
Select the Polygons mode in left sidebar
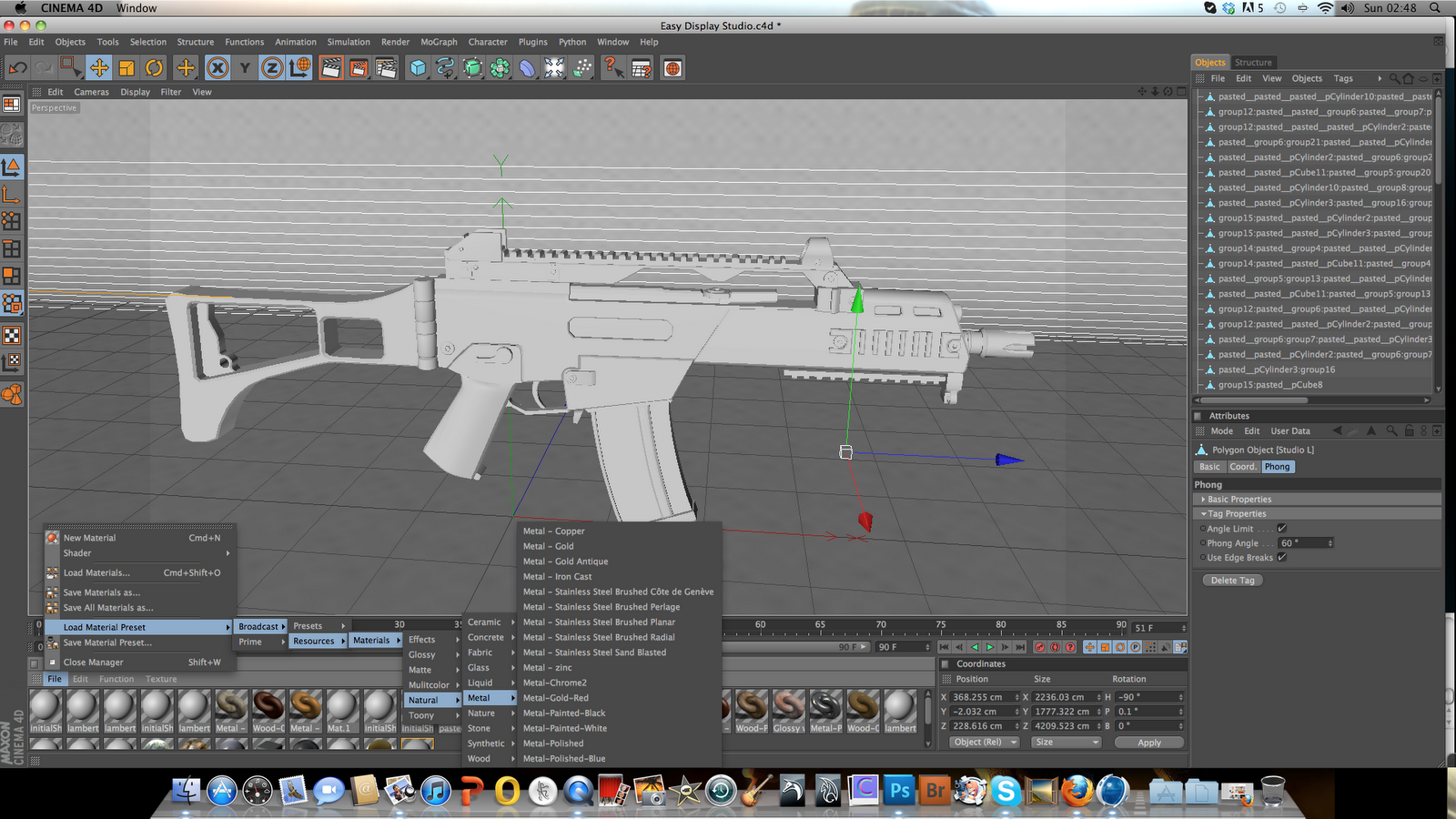coord(12,276)
